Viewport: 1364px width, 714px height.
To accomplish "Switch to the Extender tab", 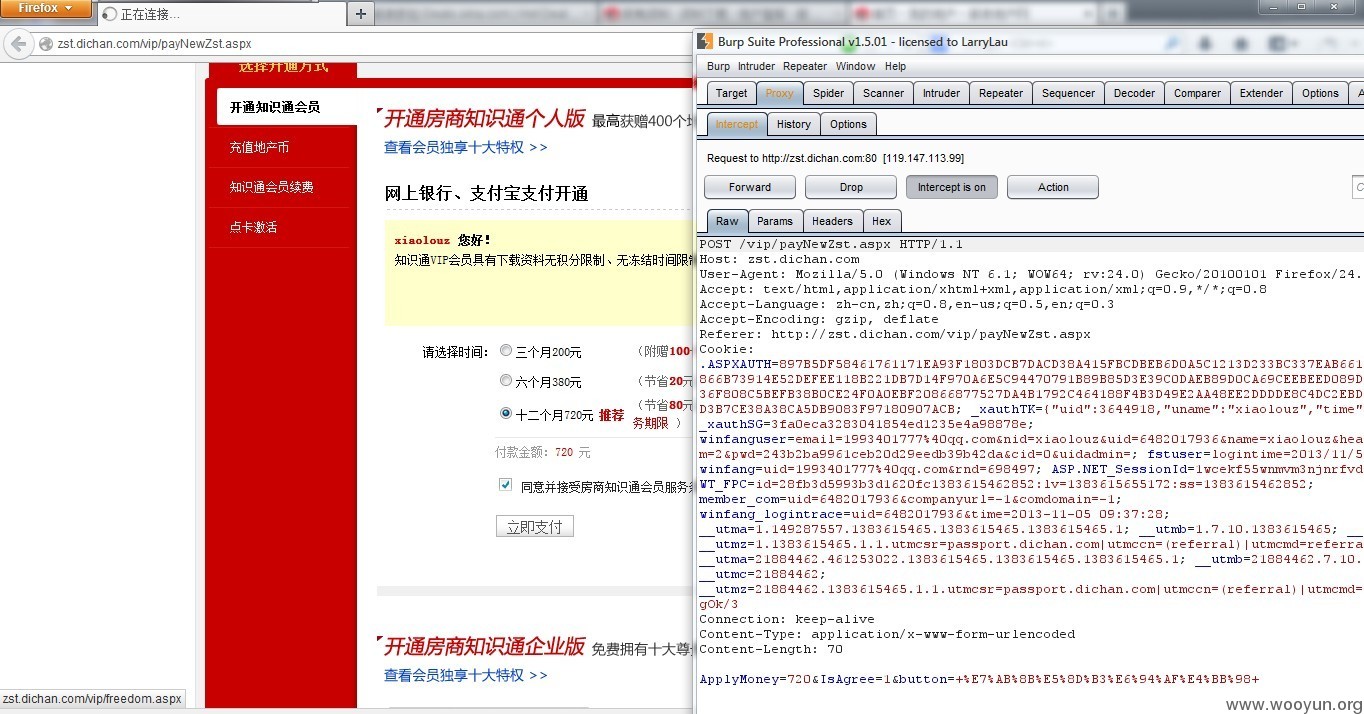I will pos(1261,93).
